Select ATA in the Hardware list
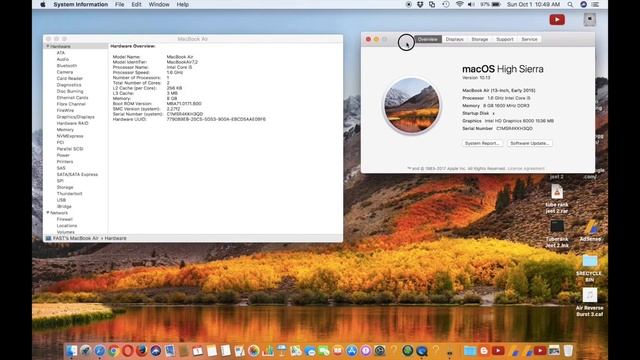 [x=61, y=53]
